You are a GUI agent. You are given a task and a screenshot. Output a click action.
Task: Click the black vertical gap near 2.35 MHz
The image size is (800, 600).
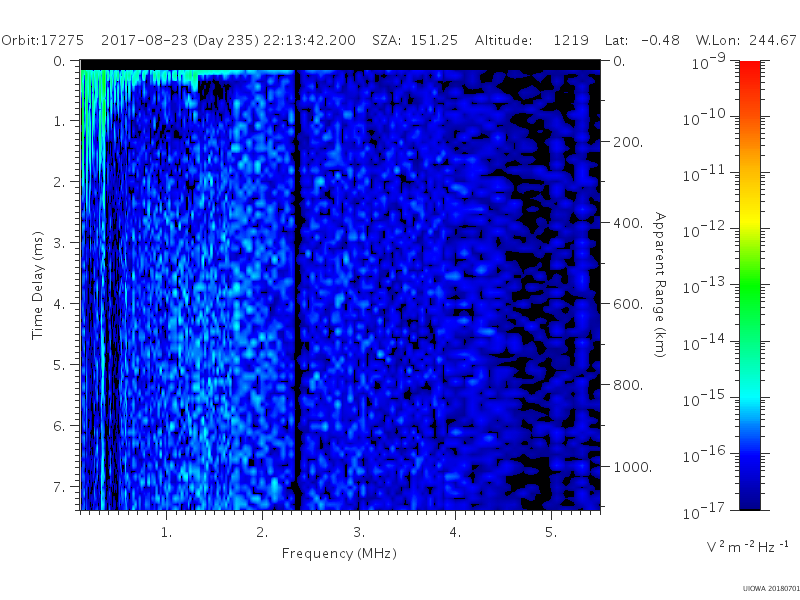click(x=297, y=291)
